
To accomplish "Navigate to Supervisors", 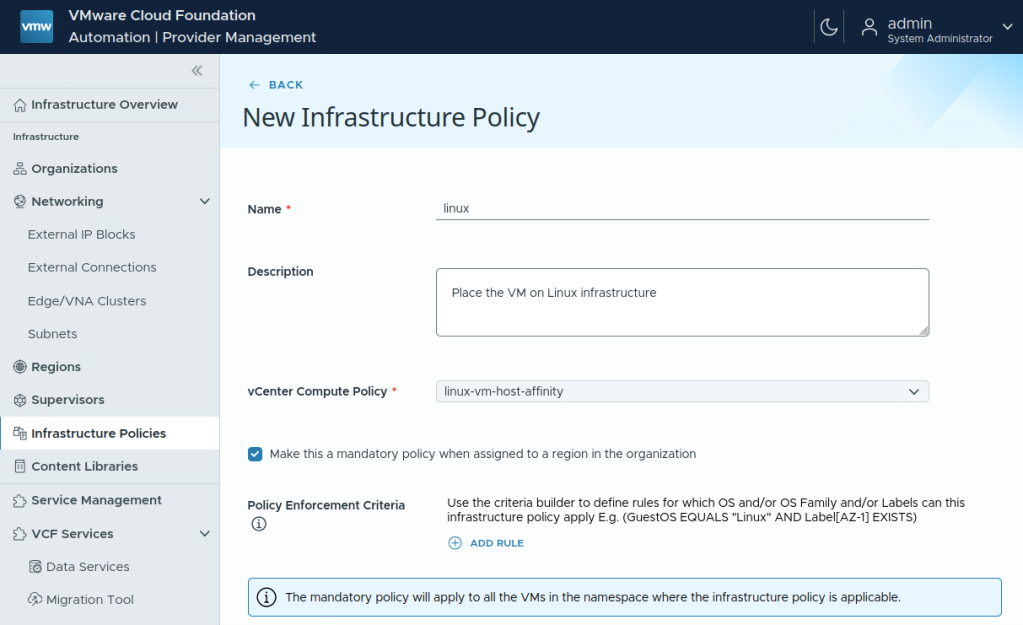I will [68, 400].
